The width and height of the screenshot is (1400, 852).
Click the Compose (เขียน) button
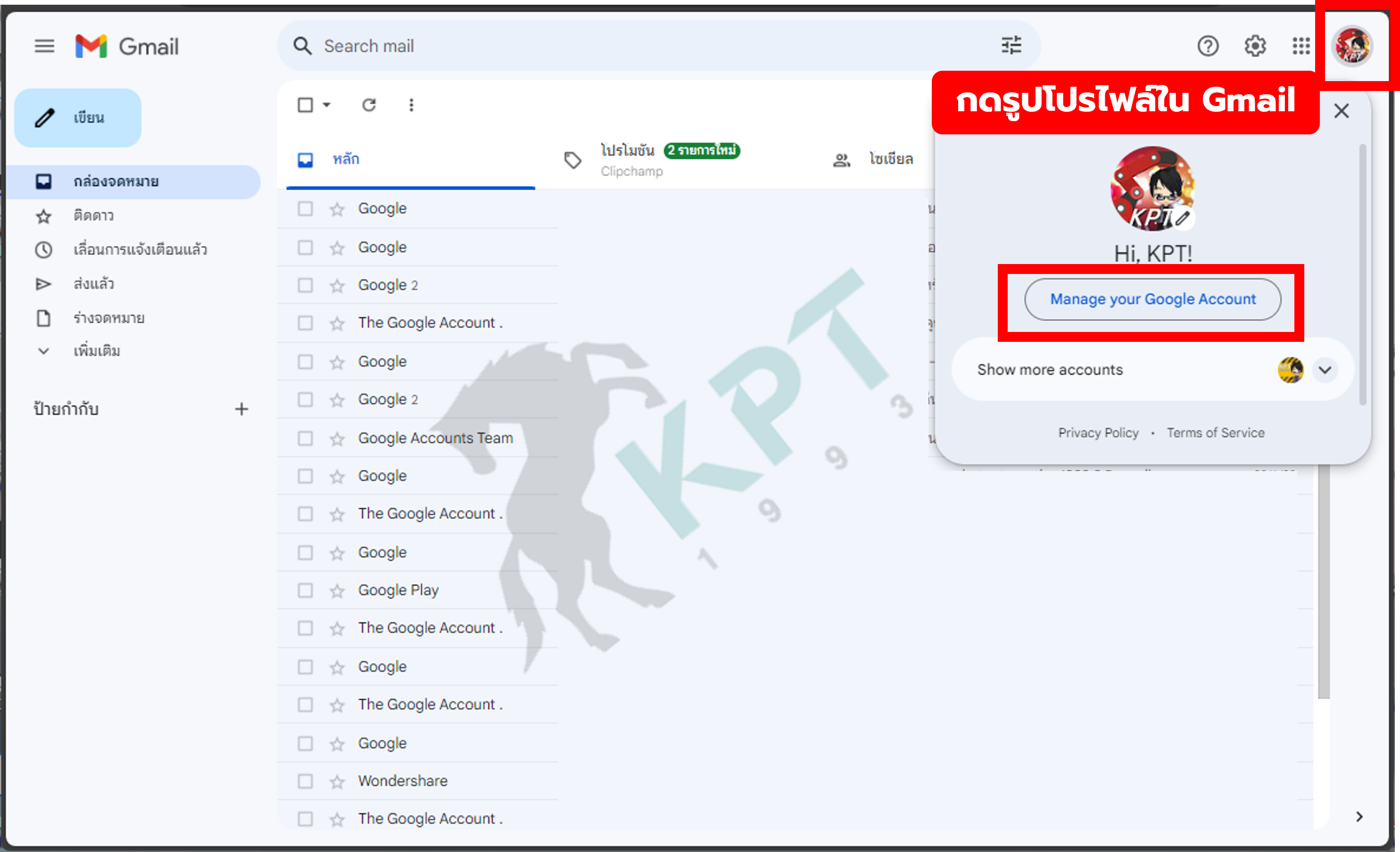pos(78,117)
